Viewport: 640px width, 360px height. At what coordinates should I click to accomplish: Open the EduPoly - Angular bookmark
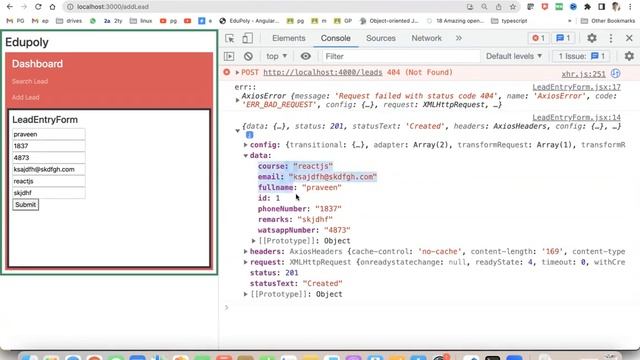pos(249,21)
